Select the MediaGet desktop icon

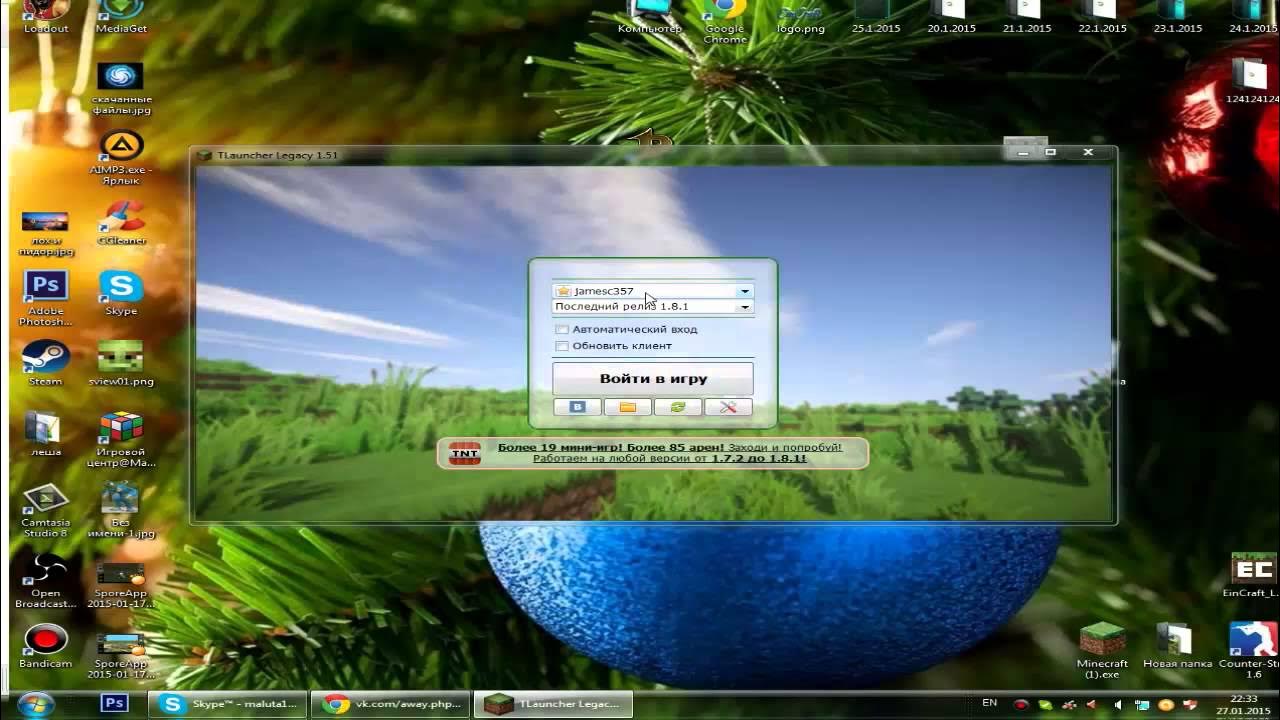(x=121, y=17)
